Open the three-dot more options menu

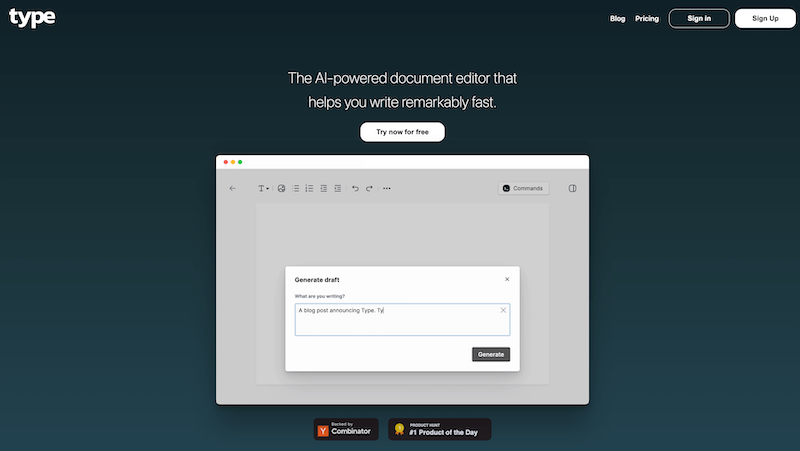coord(387,188)
